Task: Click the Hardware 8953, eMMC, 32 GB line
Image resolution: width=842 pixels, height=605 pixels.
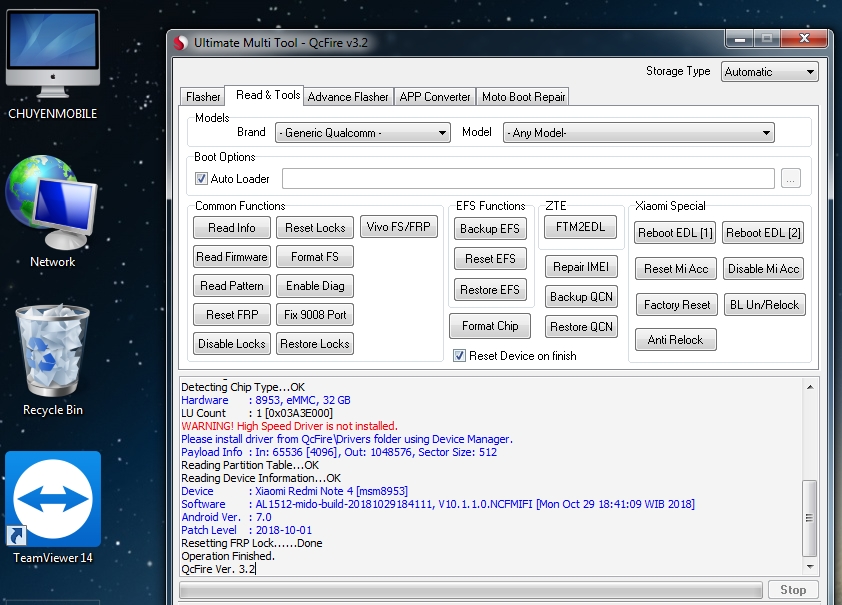Action: coord(265,400)
